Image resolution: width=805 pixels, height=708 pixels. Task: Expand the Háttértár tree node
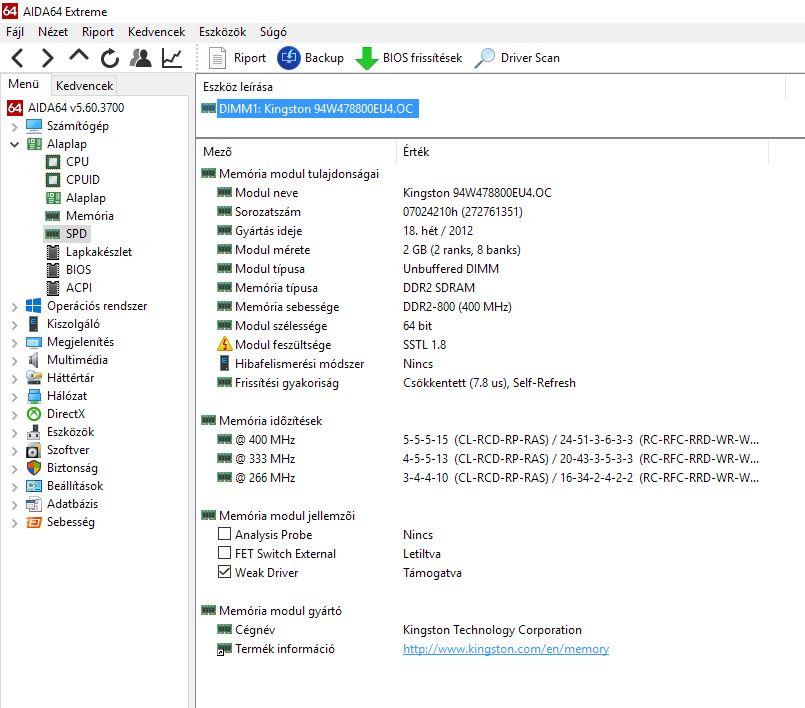point(14,378)
